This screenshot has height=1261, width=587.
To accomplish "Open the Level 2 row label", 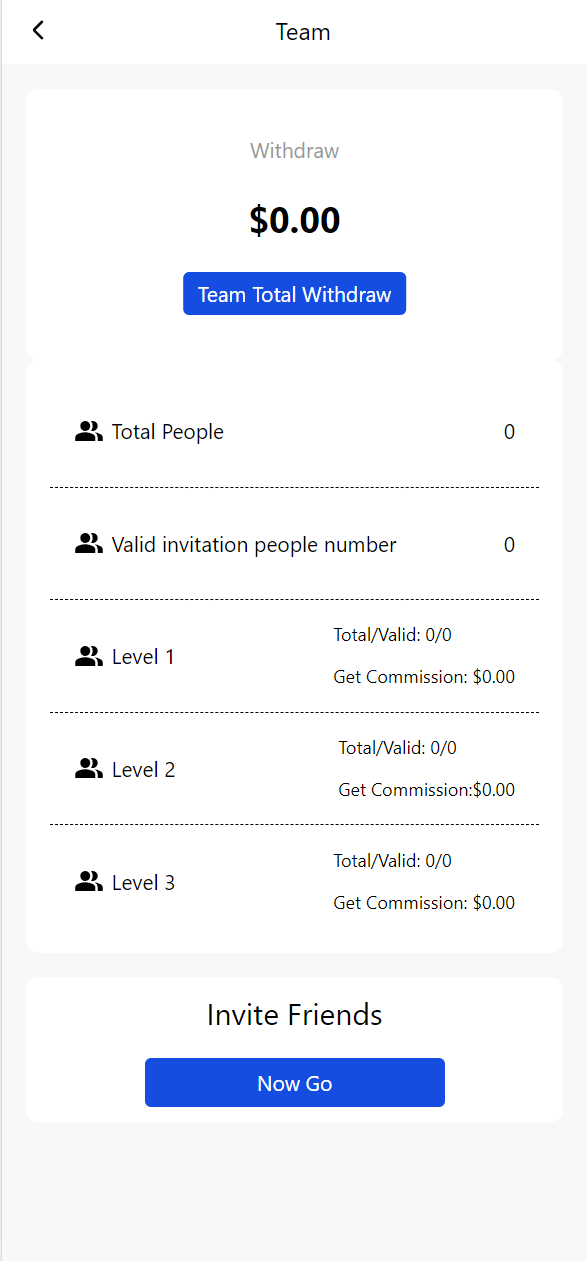I will (143, 770).
